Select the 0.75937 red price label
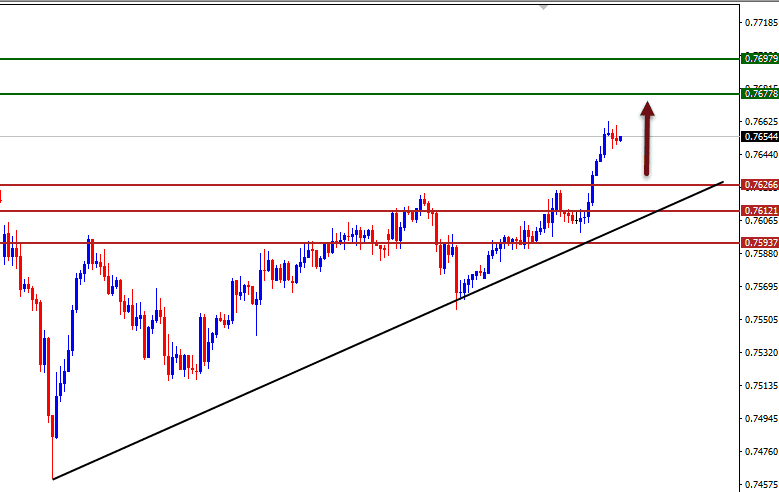This screenshot has width=779, height=492. click(759, 243)
